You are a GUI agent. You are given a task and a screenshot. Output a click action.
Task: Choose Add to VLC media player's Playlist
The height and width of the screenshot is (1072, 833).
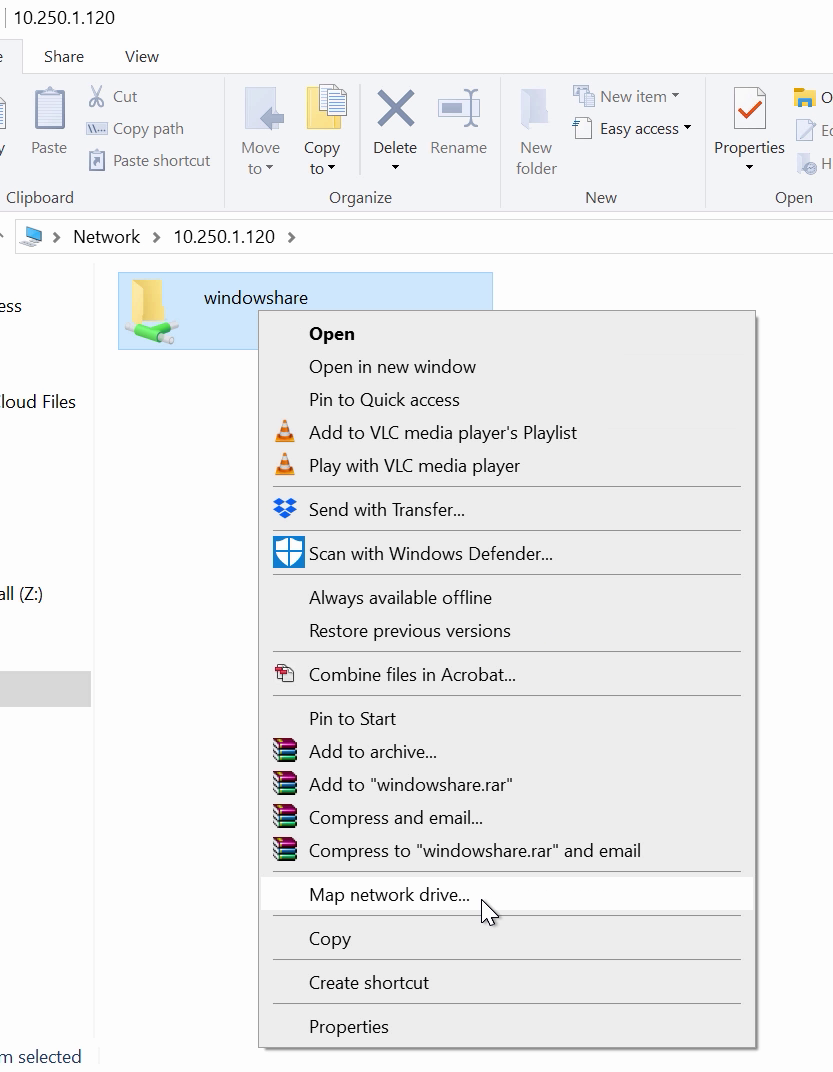pos(507,433)
